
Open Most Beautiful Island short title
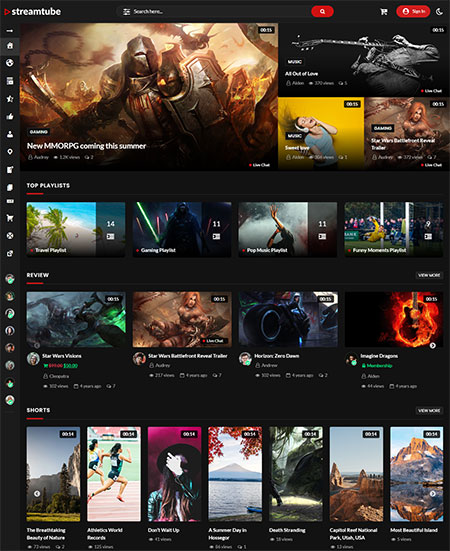click(414, 530)
